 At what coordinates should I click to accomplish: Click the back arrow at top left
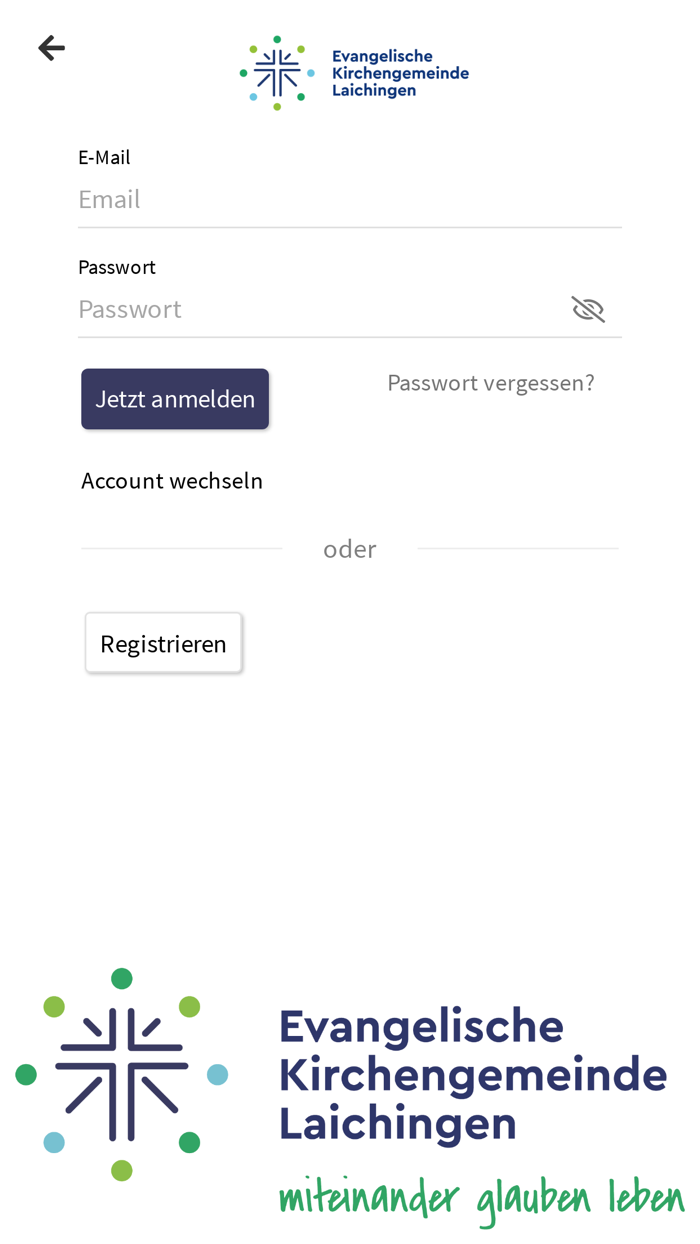click(x=50, y=47)
